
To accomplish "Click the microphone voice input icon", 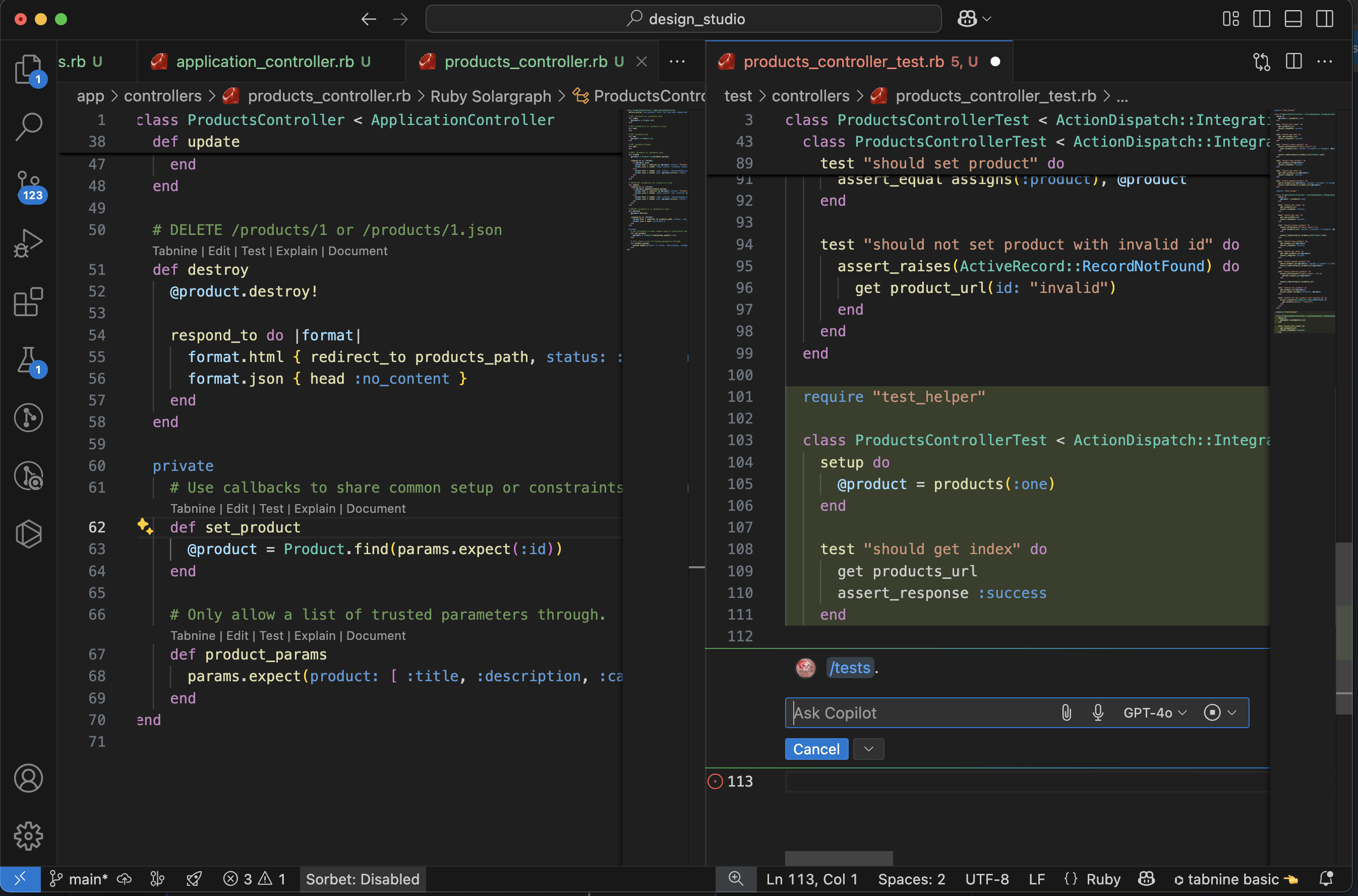I will 1097,712.
